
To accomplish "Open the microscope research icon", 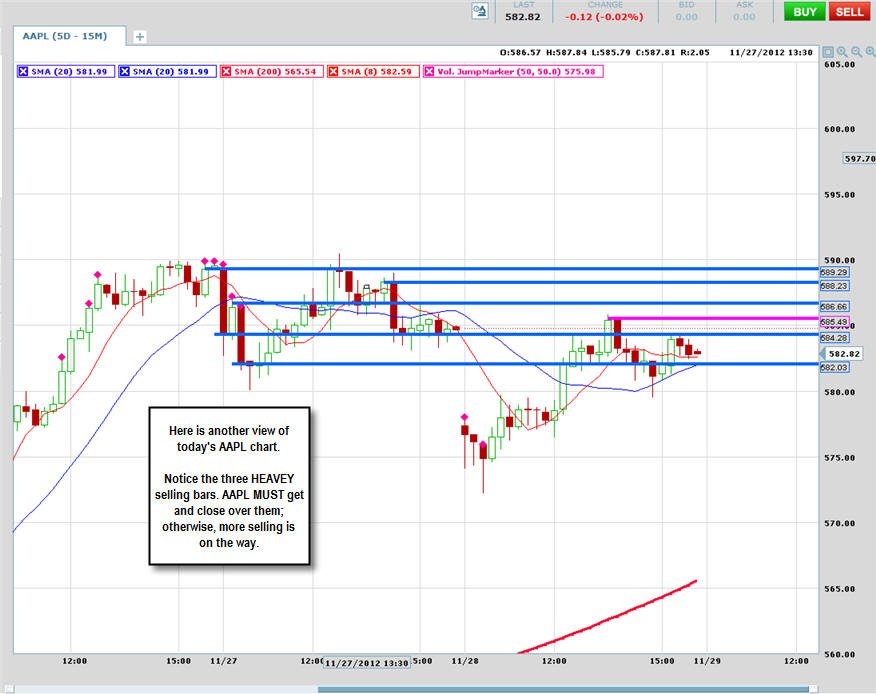I will tap(480, 12).
